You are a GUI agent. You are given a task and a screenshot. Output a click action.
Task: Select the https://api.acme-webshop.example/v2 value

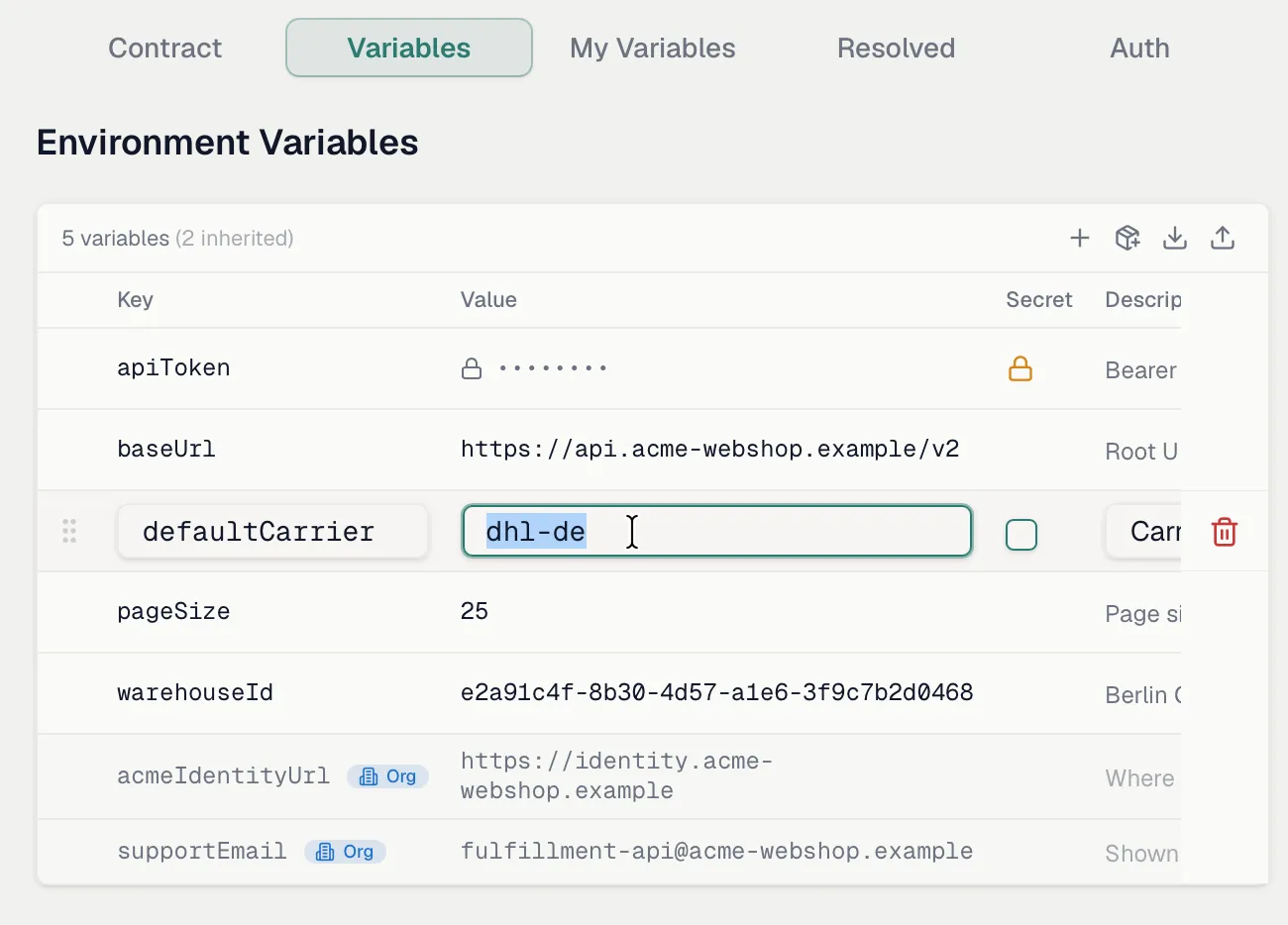709,450
